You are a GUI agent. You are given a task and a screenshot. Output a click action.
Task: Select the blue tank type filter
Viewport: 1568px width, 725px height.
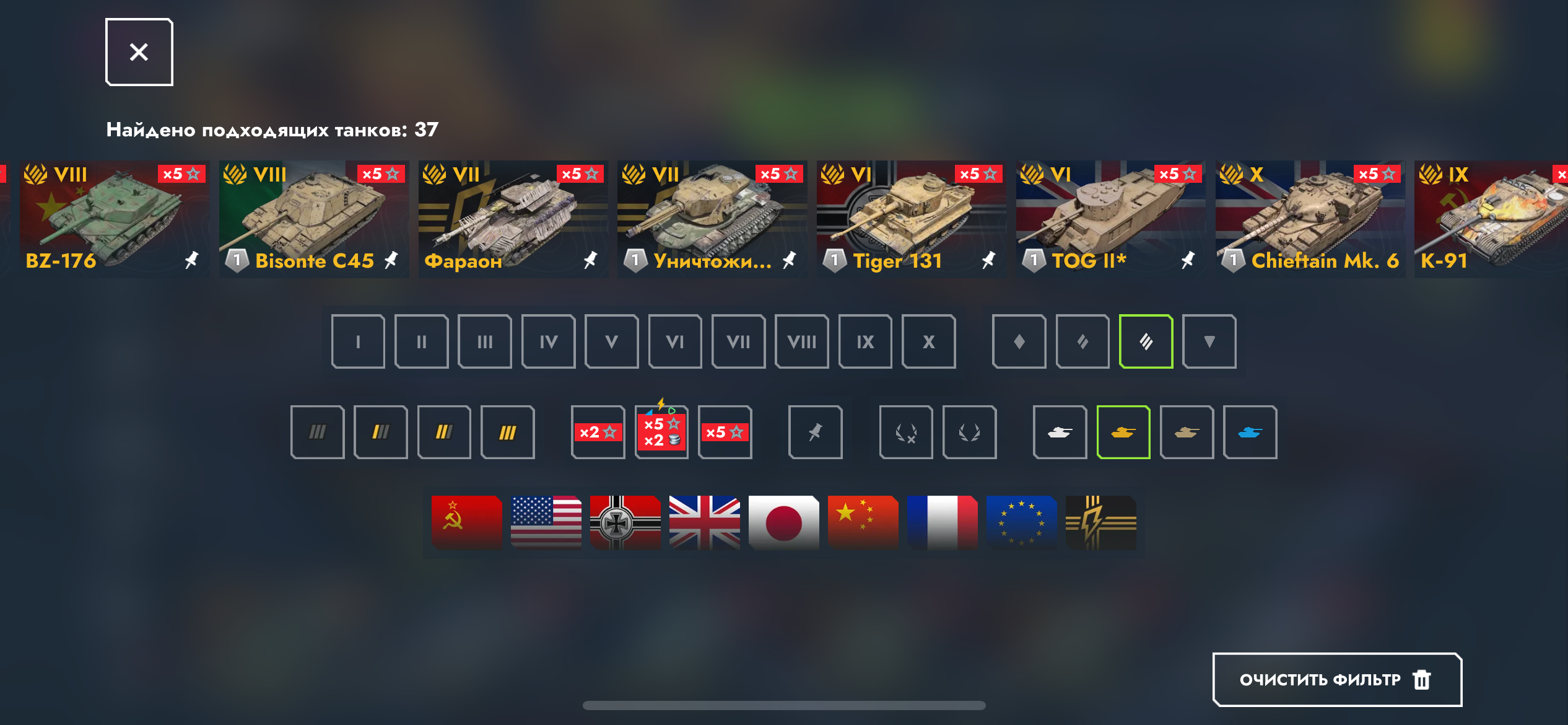coord(1250,432)
